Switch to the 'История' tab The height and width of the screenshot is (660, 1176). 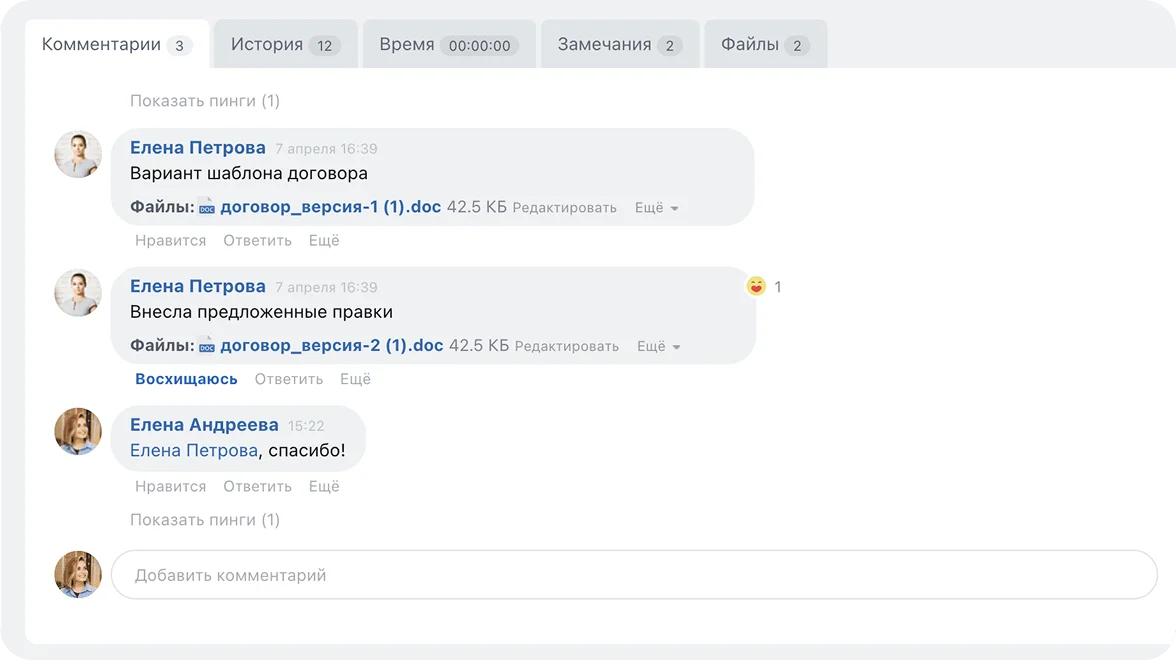285,45
